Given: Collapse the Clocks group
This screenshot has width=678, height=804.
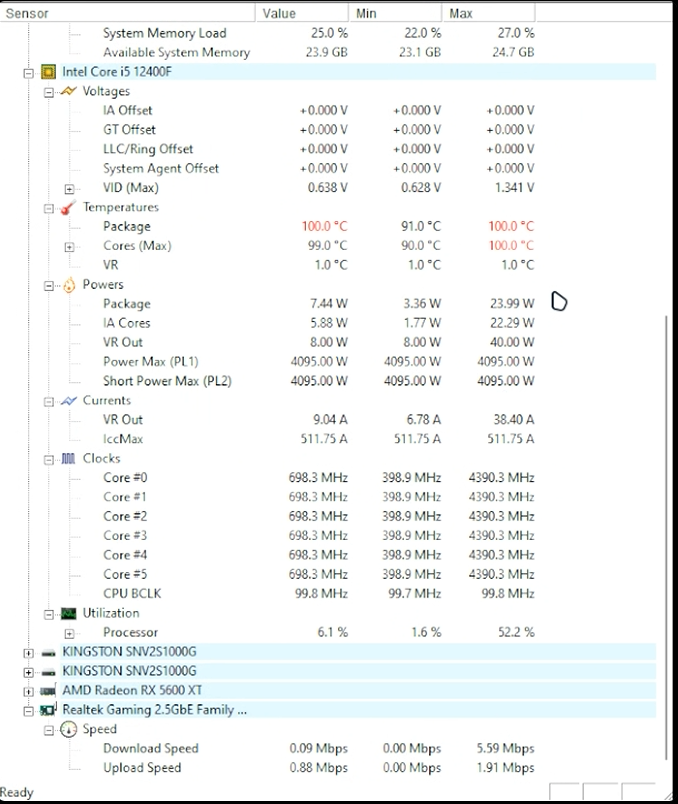Looking at the screenshot, I should tap(49, 460).
